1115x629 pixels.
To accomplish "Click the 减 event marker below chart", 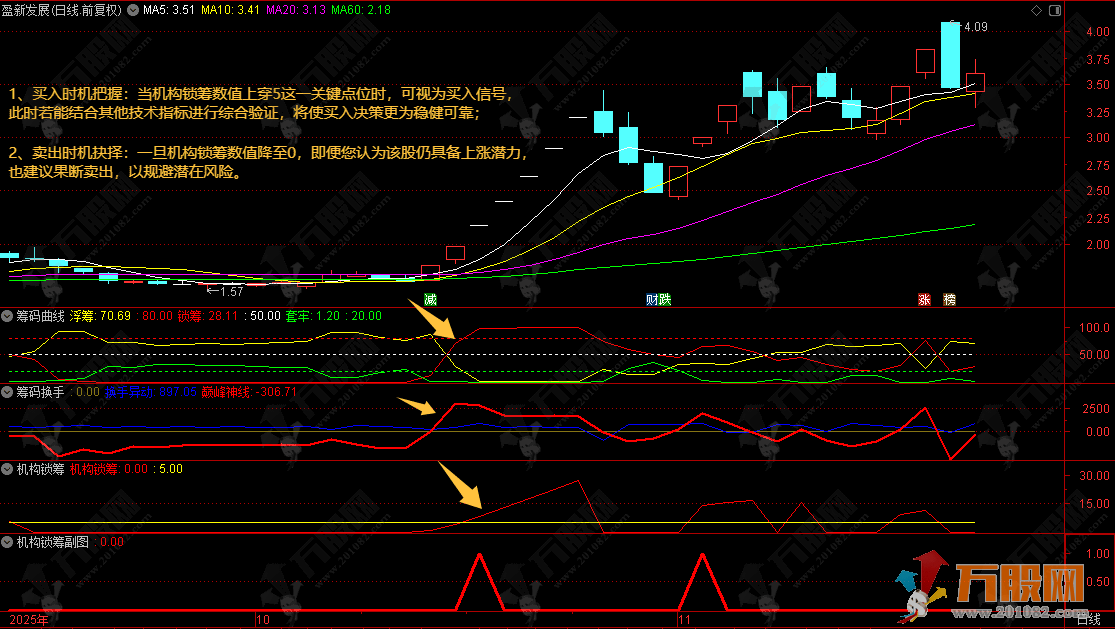I will click(431, 299).
